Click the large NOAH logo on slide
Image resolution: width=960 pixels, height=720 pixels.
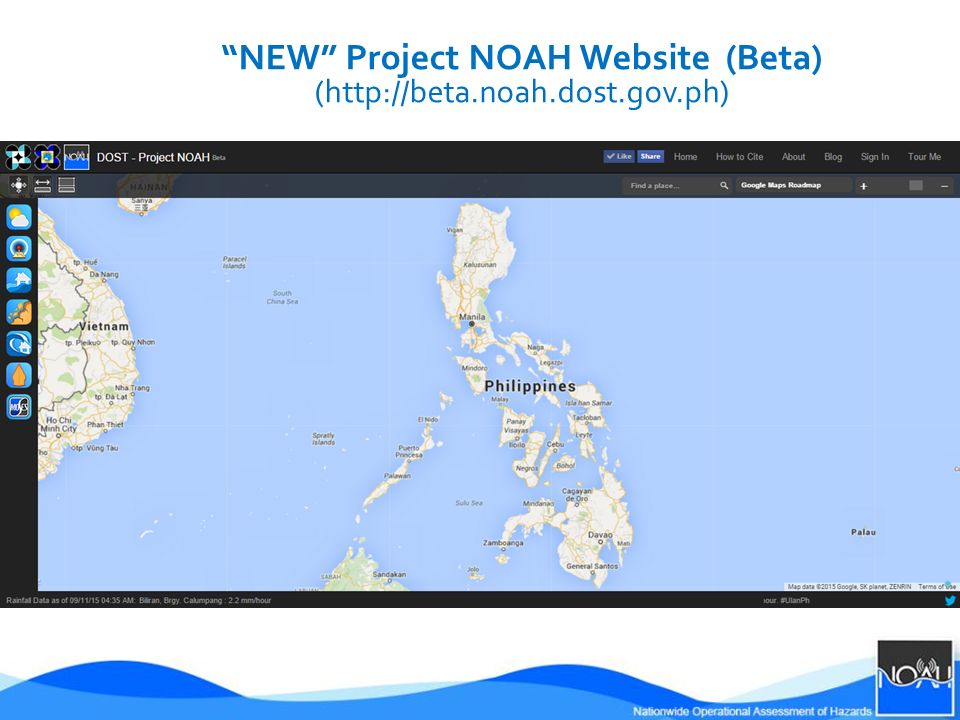(915, 680)
